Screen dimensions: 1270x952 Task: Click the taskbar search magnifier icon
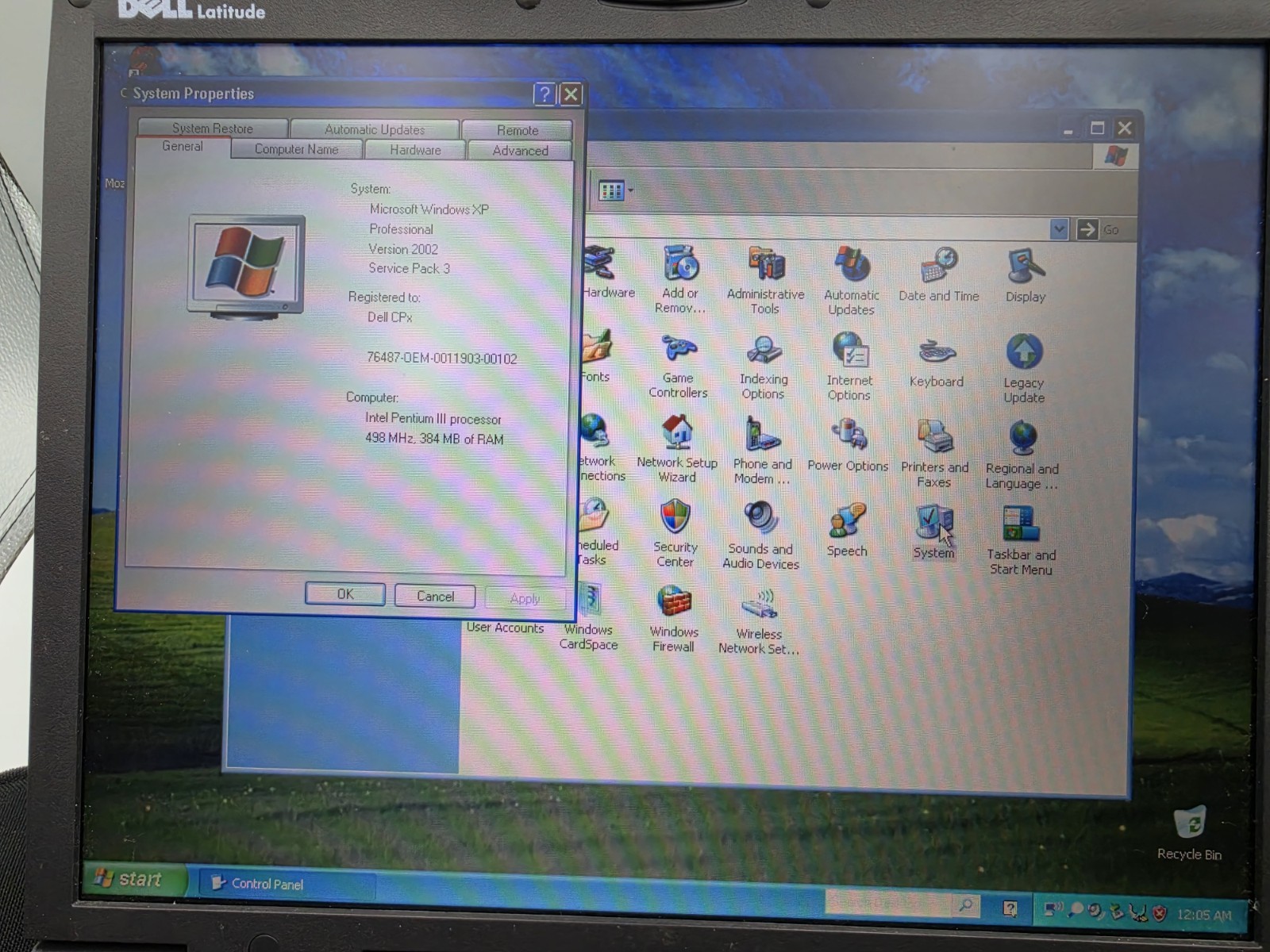click(x=966, y=904)
